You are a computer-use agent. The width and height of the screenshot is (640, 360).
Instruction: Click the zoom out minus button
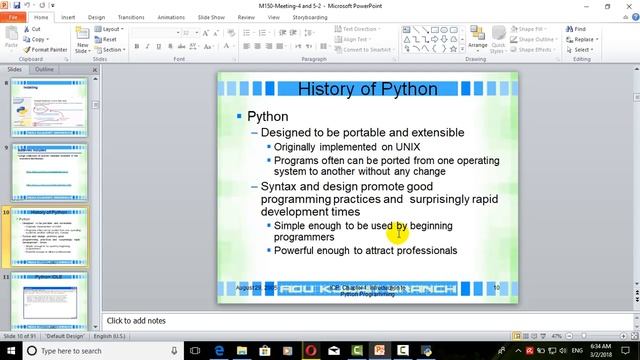(569, 336)
